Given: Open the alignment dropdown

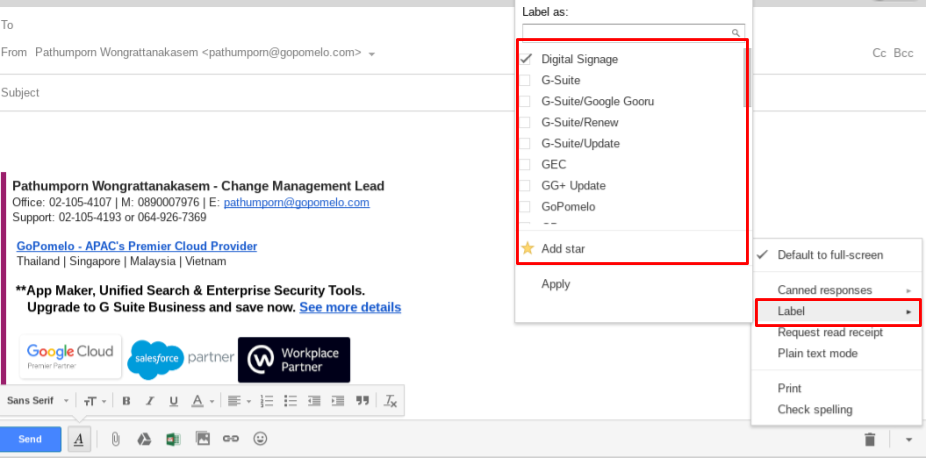Looking at the screenshot, I should (239, 401).
